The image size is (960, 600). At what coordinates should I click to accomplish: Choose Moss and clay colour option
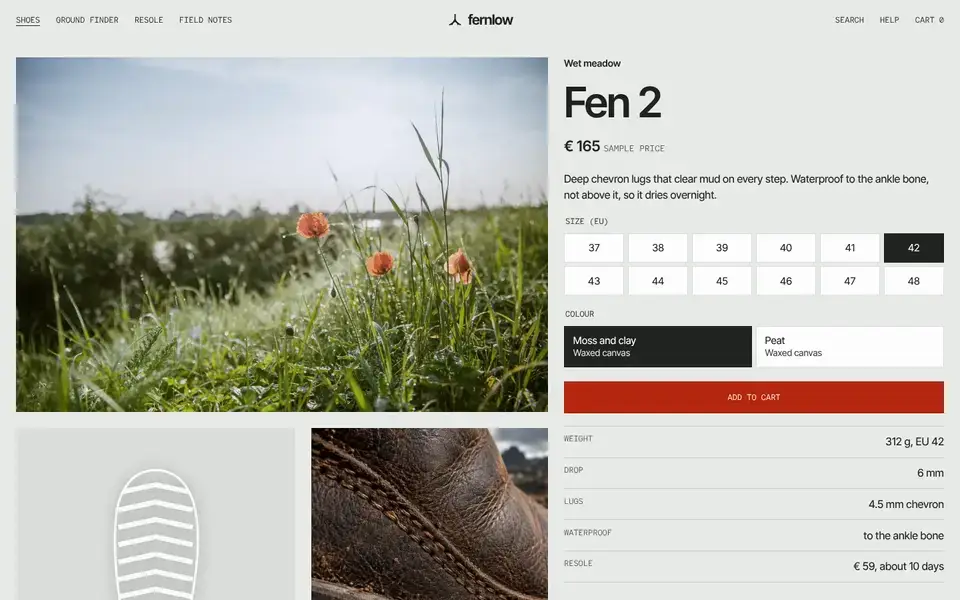pos(658,347)
